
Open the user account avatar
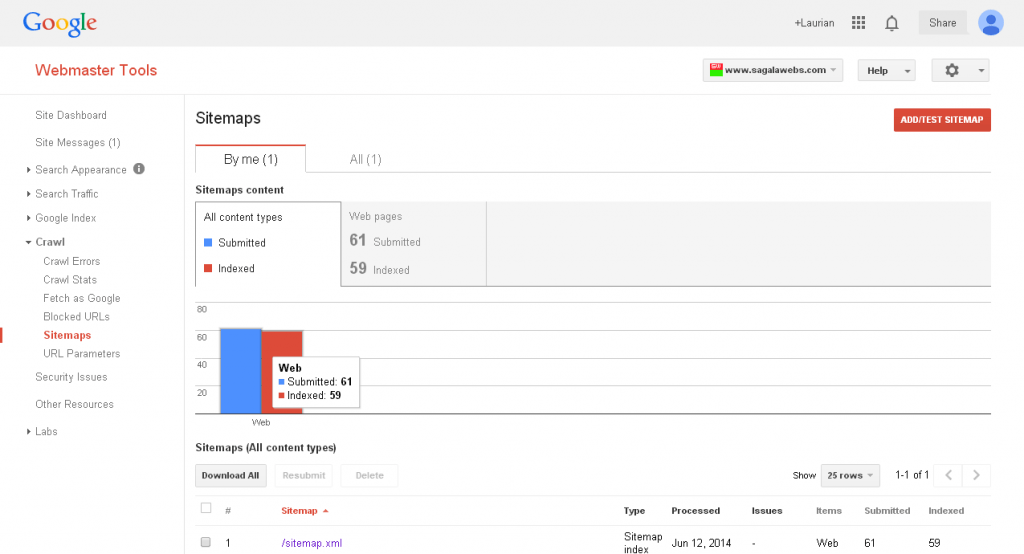click(990, 23)
